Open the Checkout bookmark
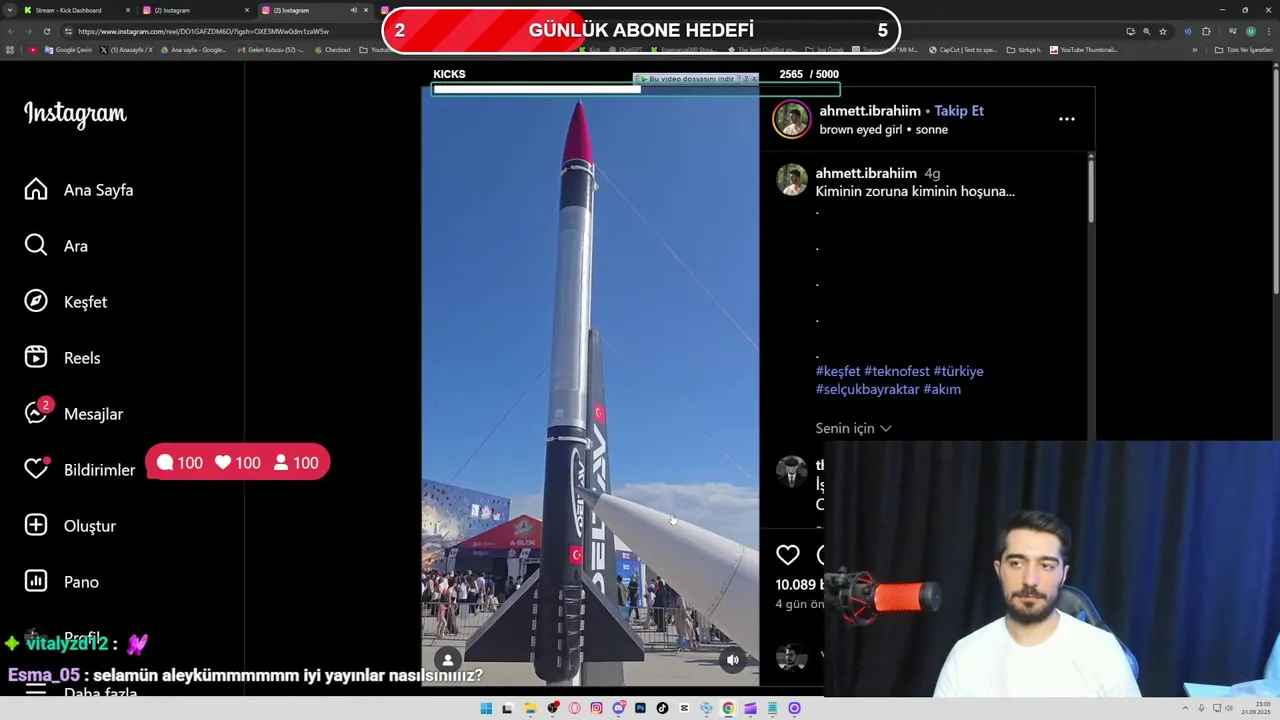1280x720 pixels. click(332, 50)
